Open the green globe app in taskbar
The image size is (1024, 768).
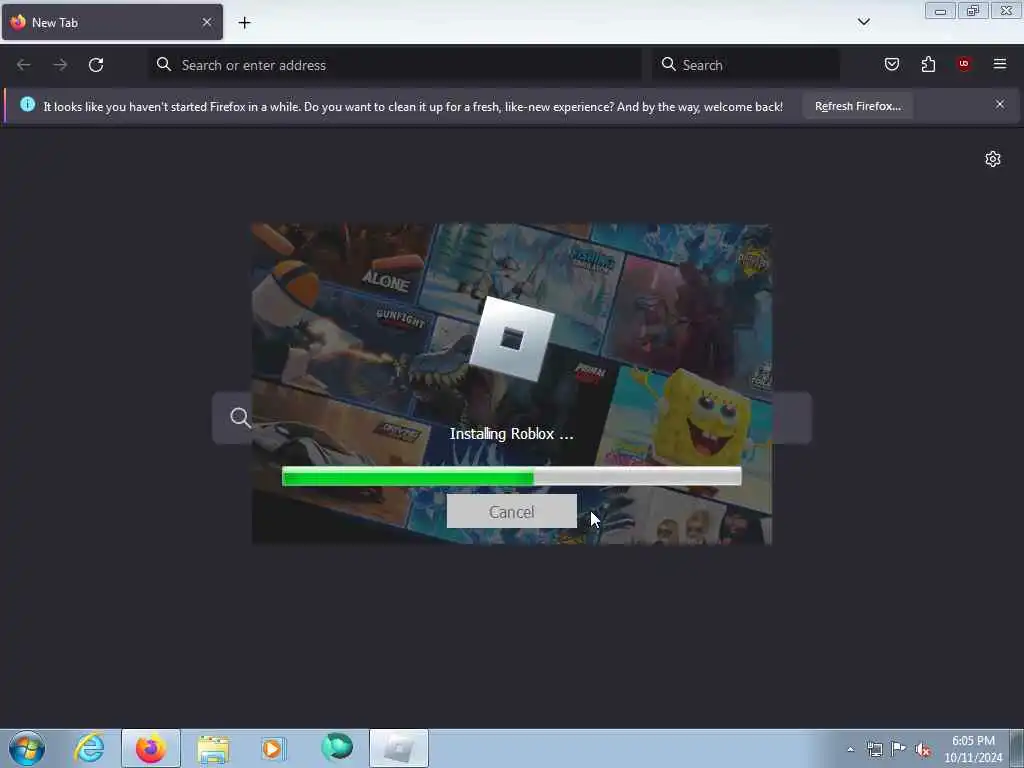pyautogui.click(x=337, y=748)
